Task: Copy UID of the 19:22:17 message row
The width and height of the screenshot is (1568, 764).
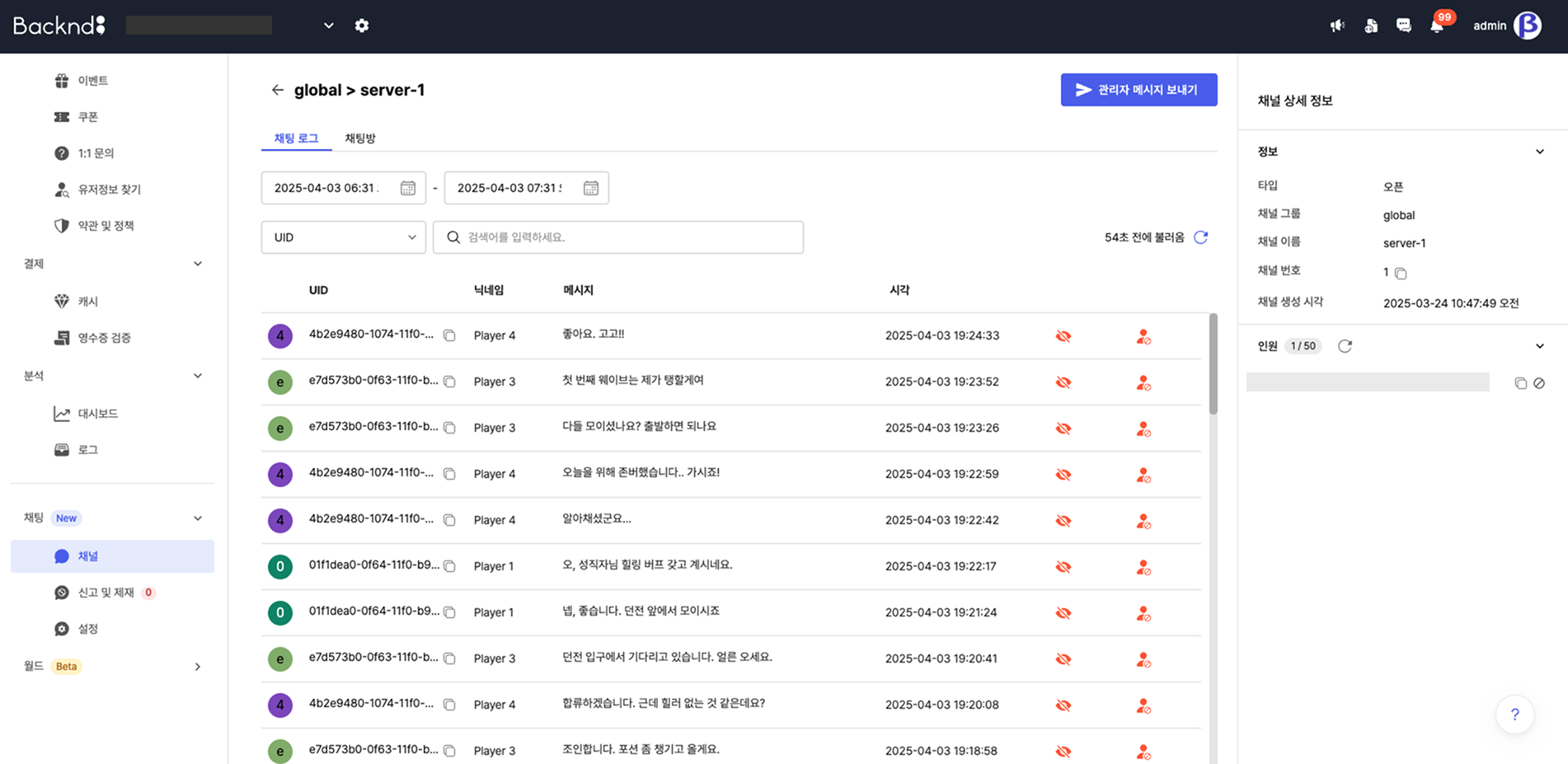Action: 449,566
